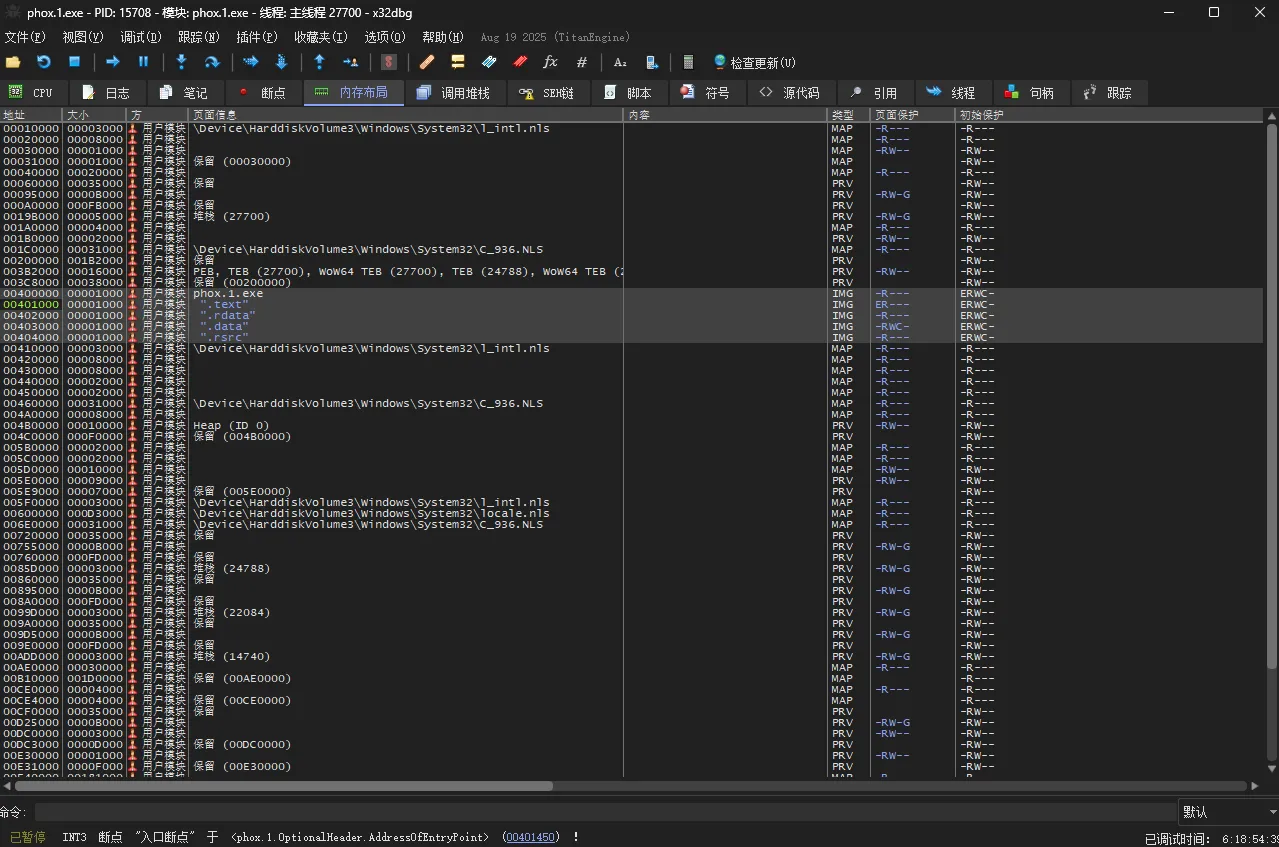Click the labels tag icon

pos(489,62)
